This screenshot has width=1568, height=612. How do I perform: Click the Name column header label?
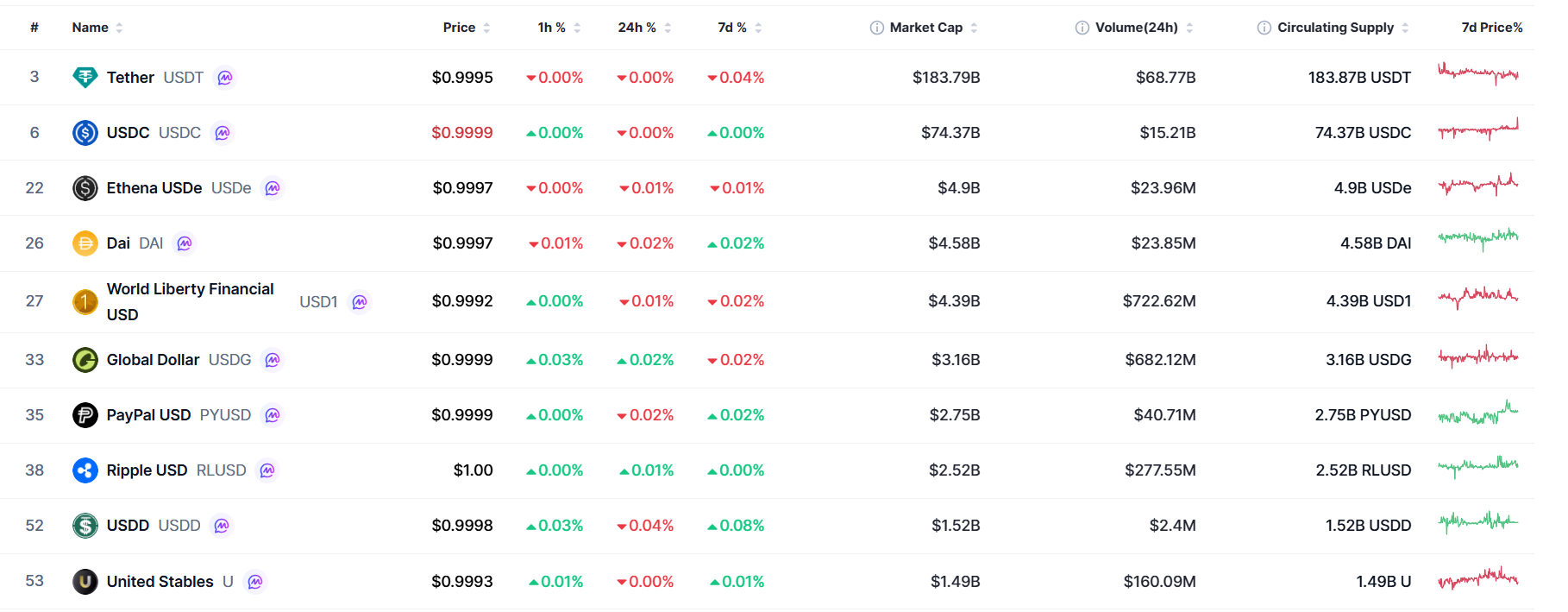click(91, 28)
